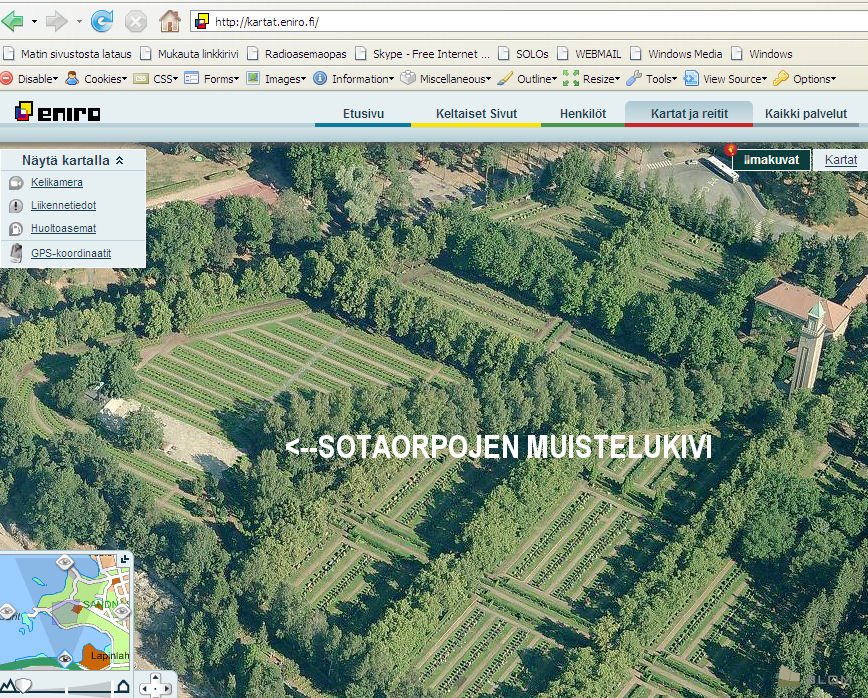Image resolution: width=868 pixels, height=698 pixels.
Task: Click the browser Reload button
Action: (x=102, y=21)
